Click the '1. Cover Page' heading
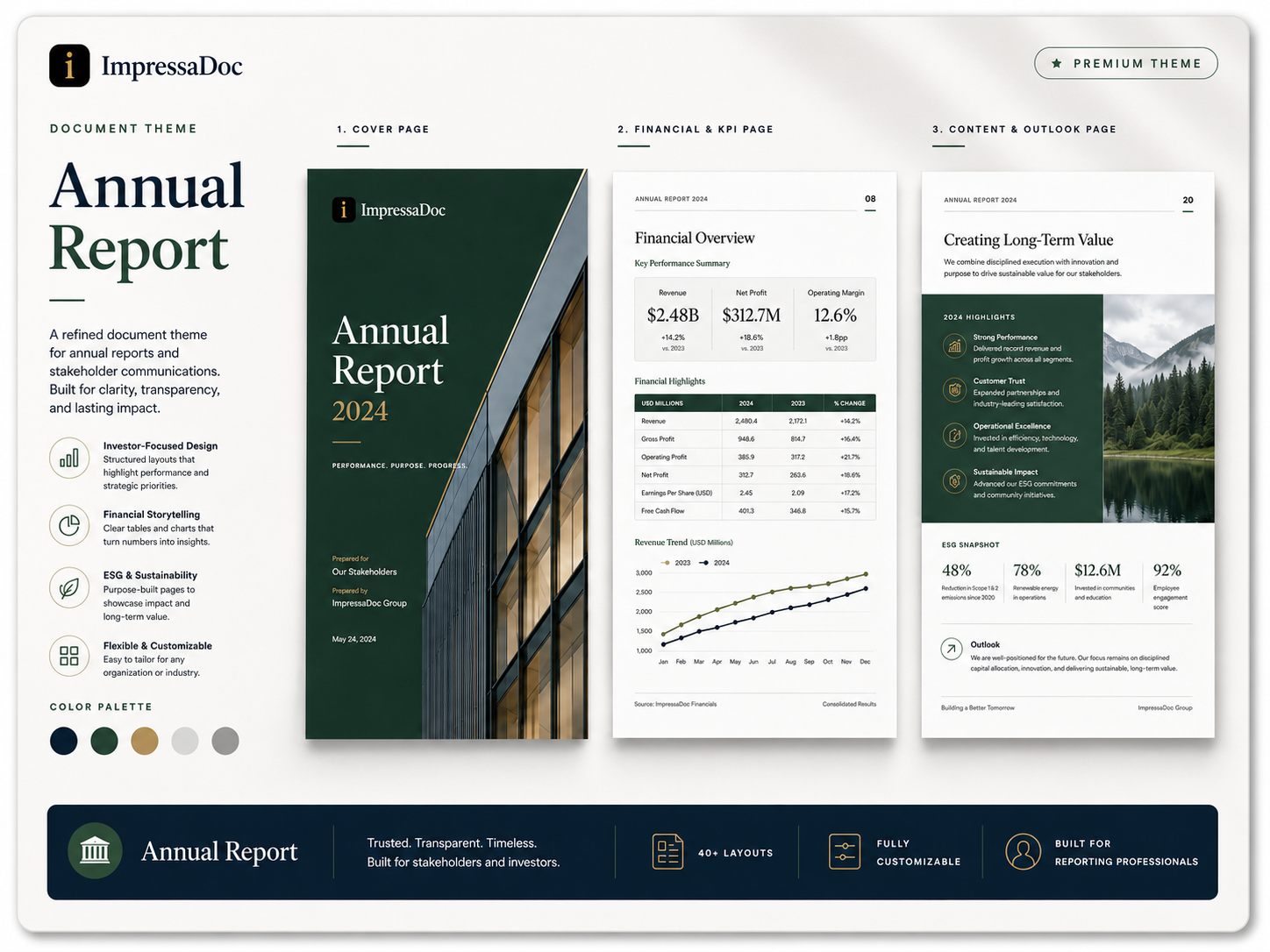1270x952 pixels. click(383, 129)
